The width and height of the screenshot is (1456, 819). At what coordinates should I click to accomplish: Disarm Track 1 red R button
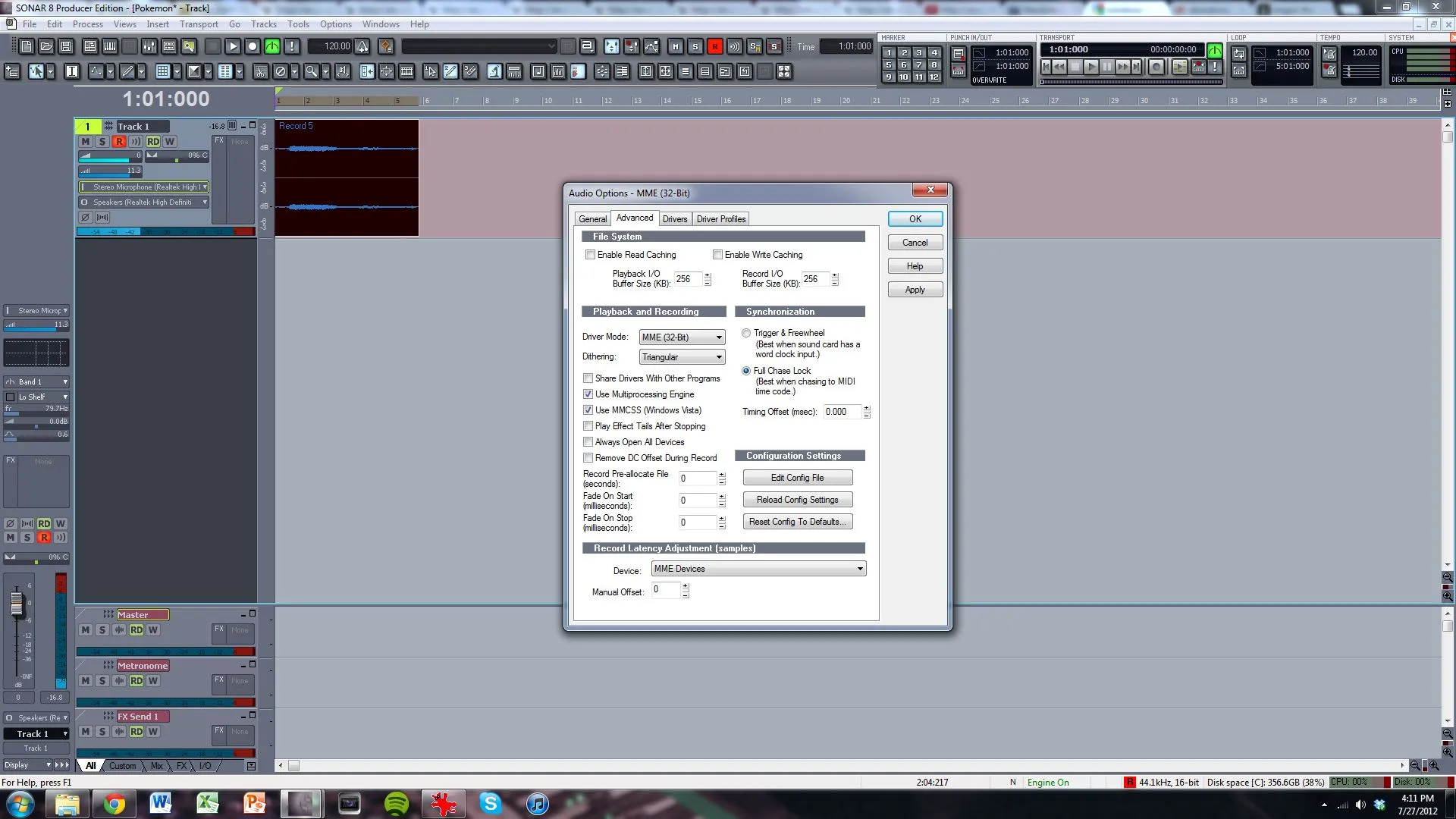[119, 142]
